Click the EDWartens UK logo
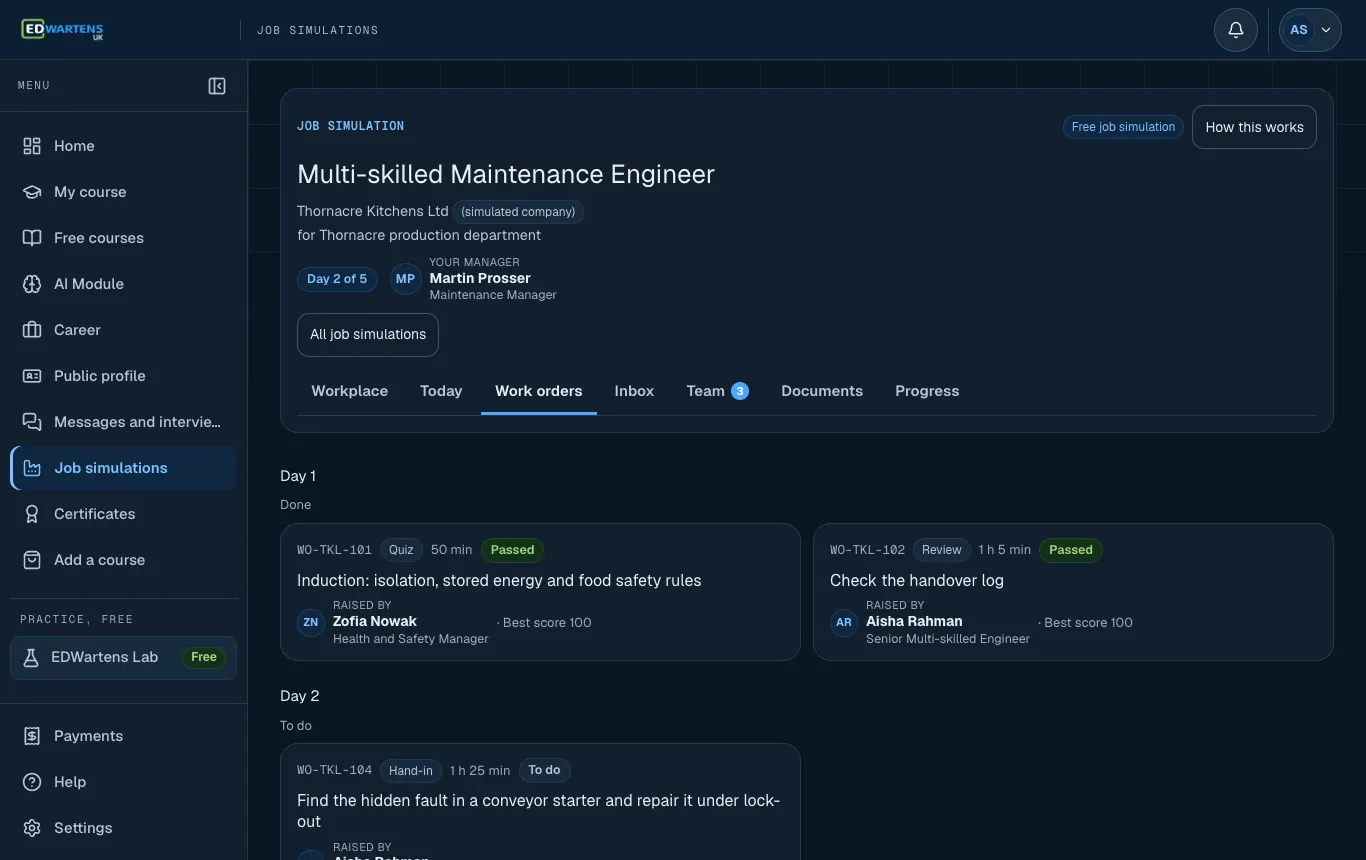Screen dimensions: 1366x860 click(62, 30)
